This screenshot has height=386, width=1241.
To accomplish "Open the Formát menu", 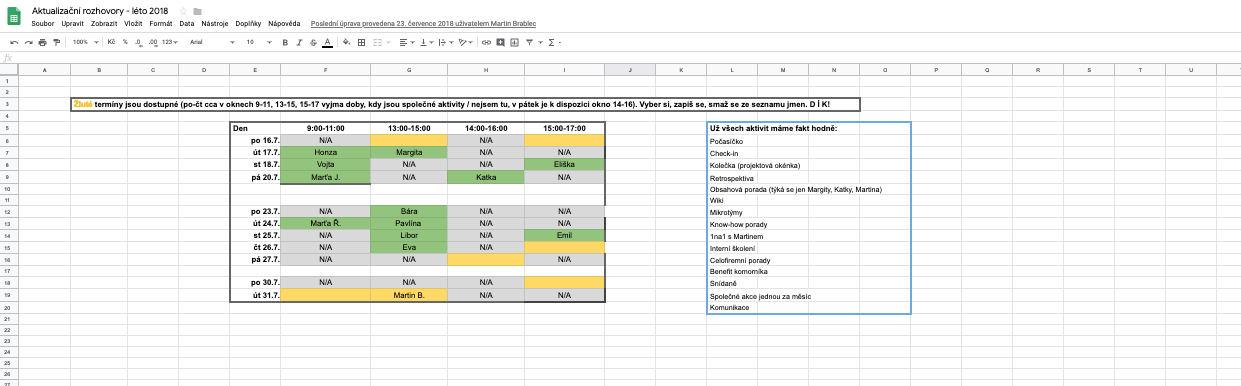I will 160,22.
